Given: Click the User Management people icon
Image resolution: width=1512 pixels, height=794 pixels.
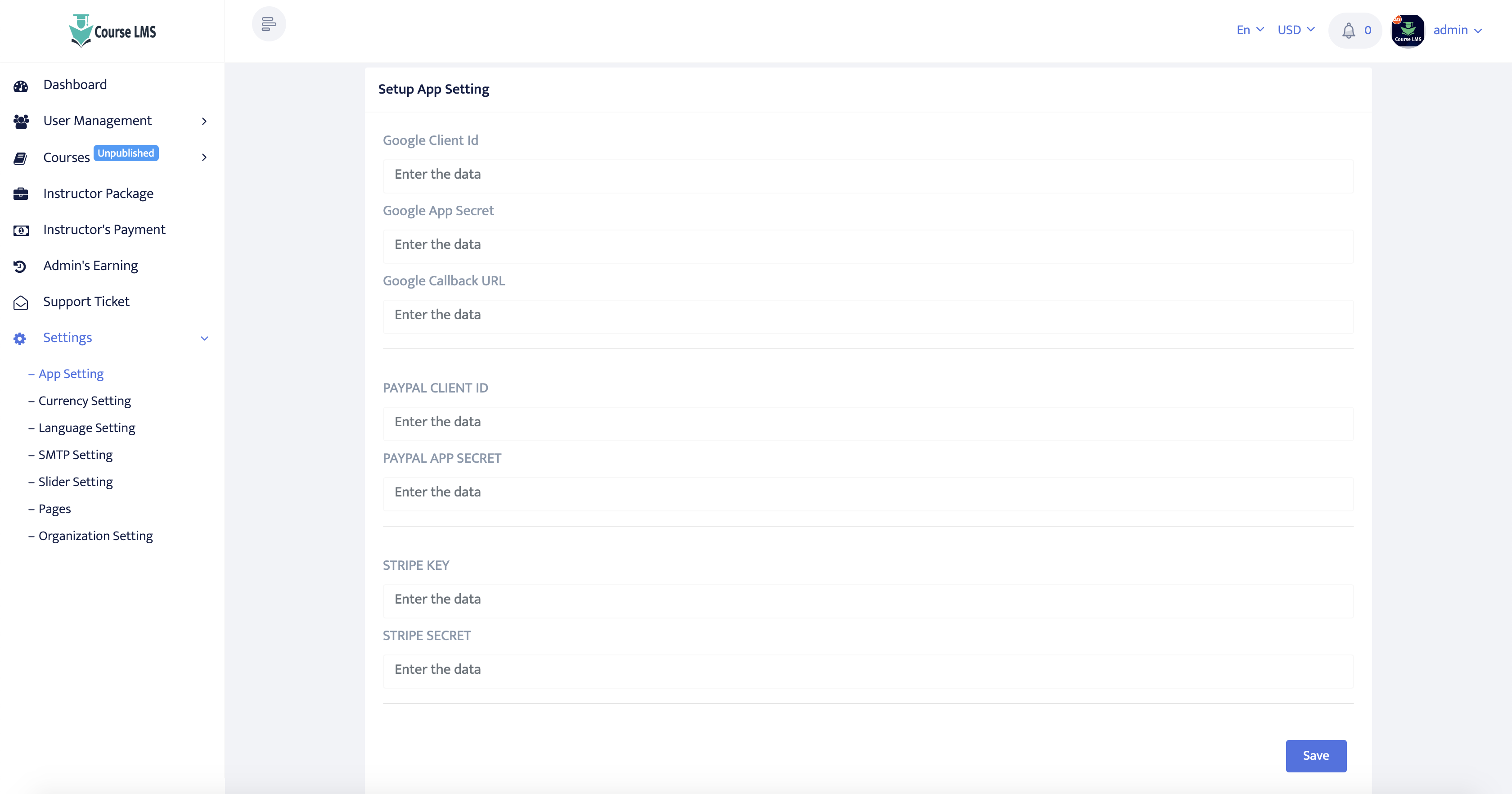Looking at the screenshot, I should 21,122.
